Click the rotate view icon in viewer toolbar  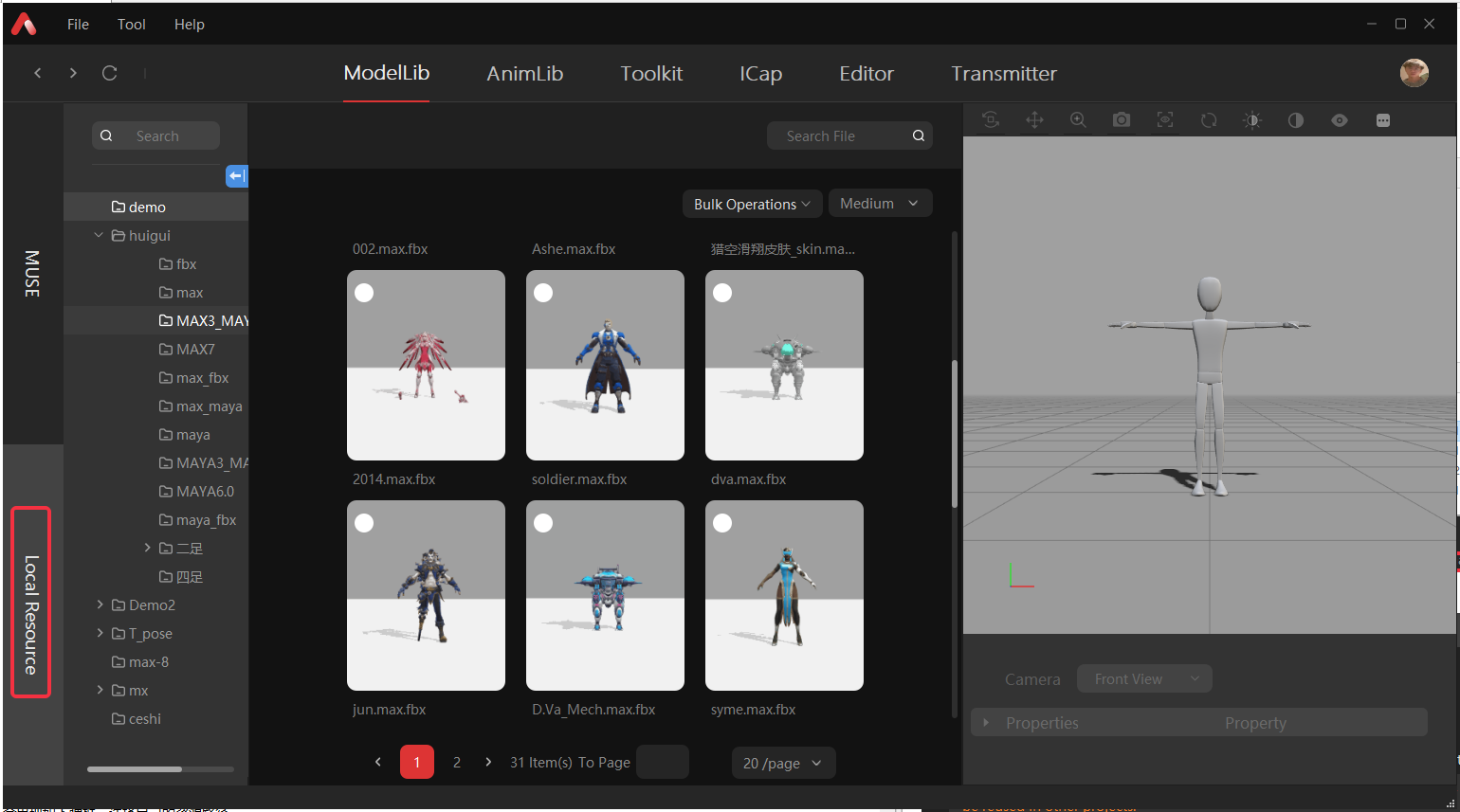[x=991, y=119]
